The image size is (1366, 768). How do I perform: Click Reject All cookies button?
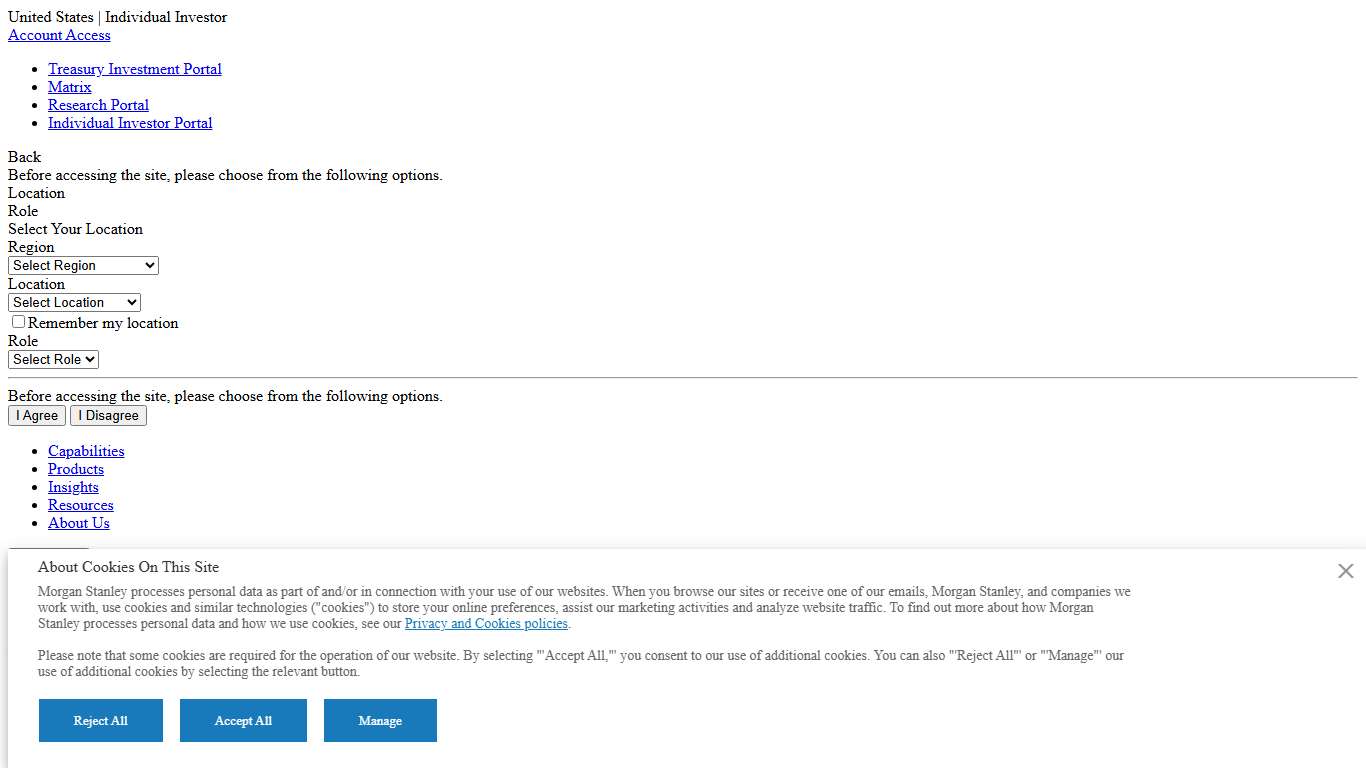101,721
